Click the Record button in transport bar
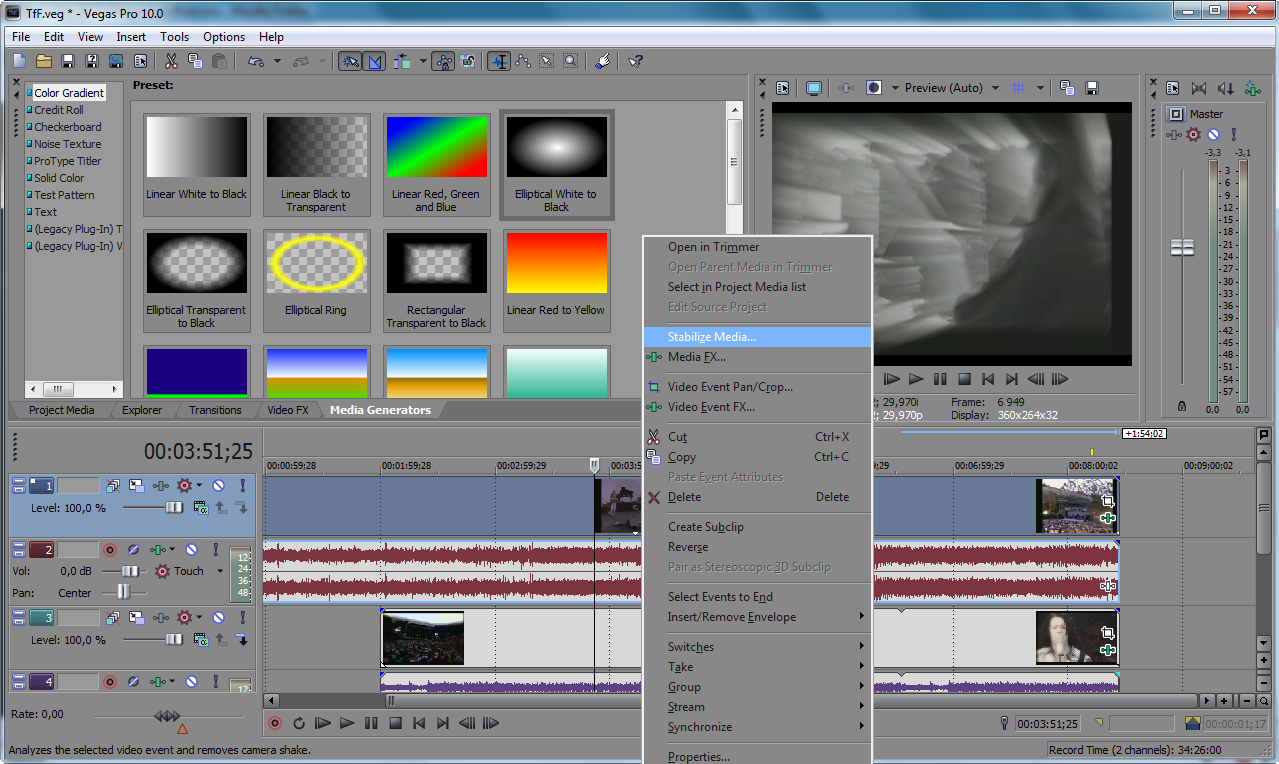The image size is (1279, 764). pos(274,723)
